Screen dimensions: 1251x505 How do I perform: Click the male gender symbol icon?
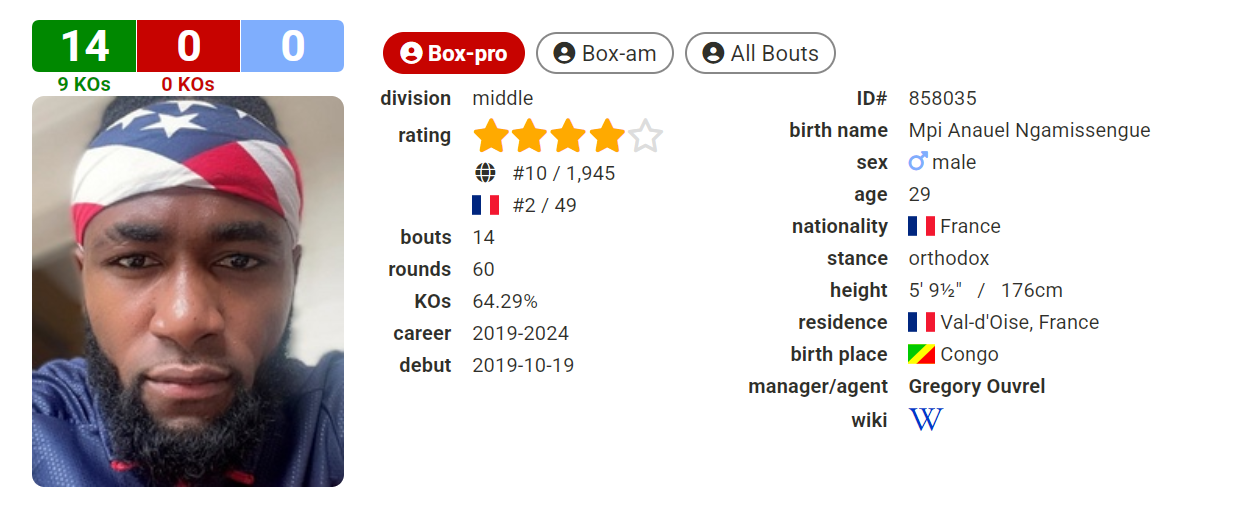coord(918,161)
